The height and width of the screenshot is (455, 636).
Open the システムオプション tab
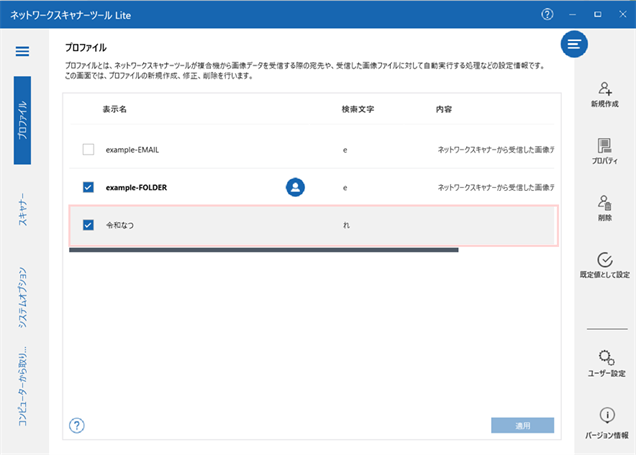coord(22,298)
